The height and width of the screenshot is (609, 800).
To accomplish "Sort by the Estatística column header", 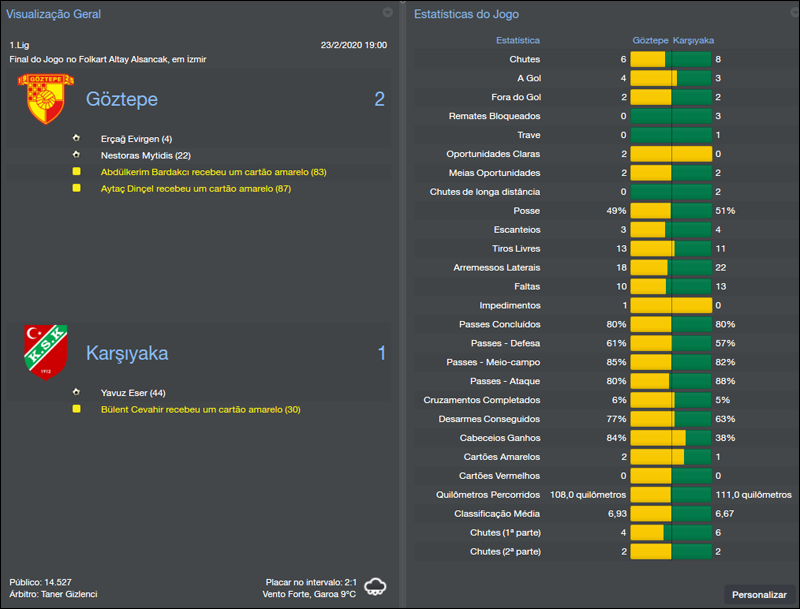I will tap(518, 41).
